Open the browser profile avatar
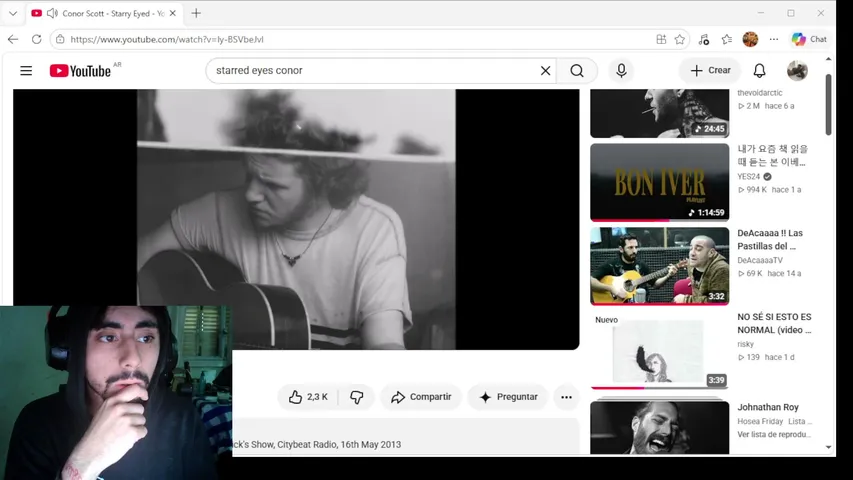The image size is (853, 480). 750,39
